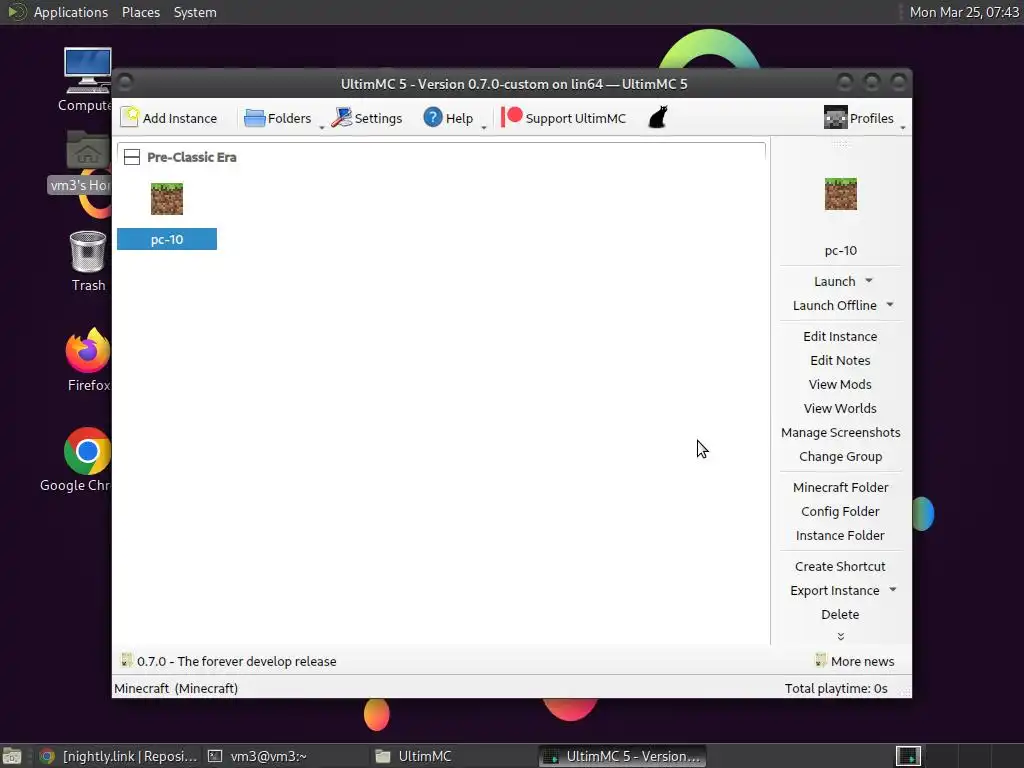Open View Worlds
The width and height of the screenshot is (1024, 768).
[840, 409]
